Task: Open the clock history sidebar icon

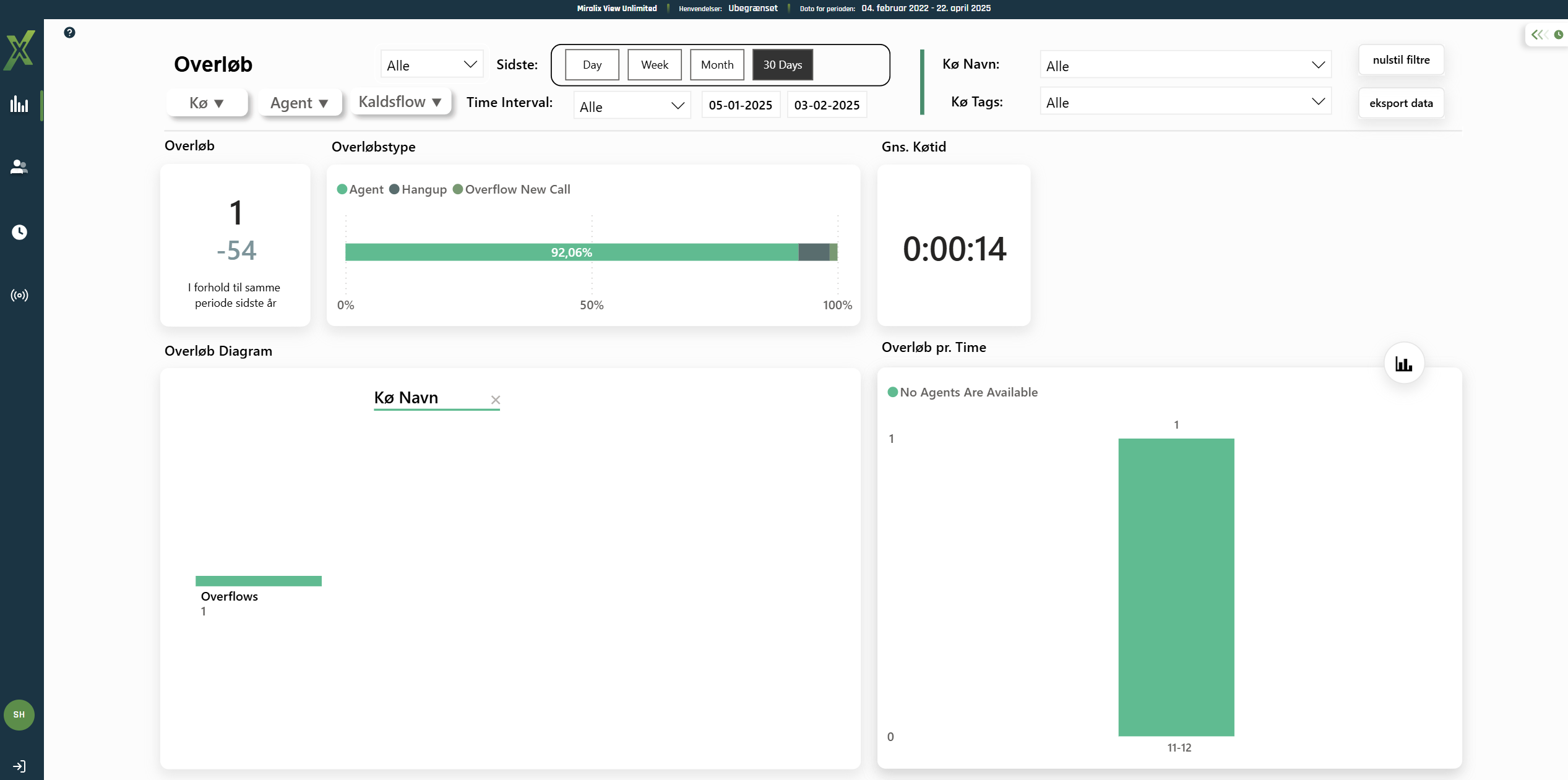Action: (x=19, y=232)
